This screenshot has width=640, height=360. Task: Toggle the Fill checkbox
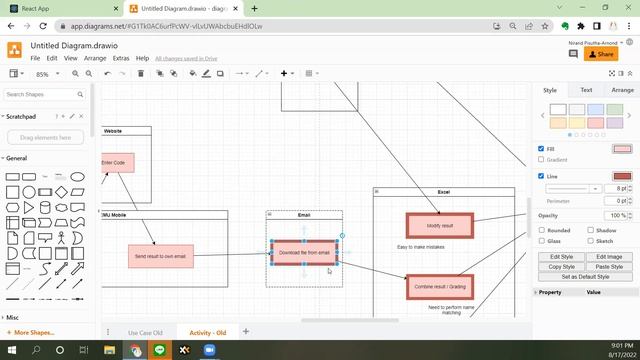541,149
